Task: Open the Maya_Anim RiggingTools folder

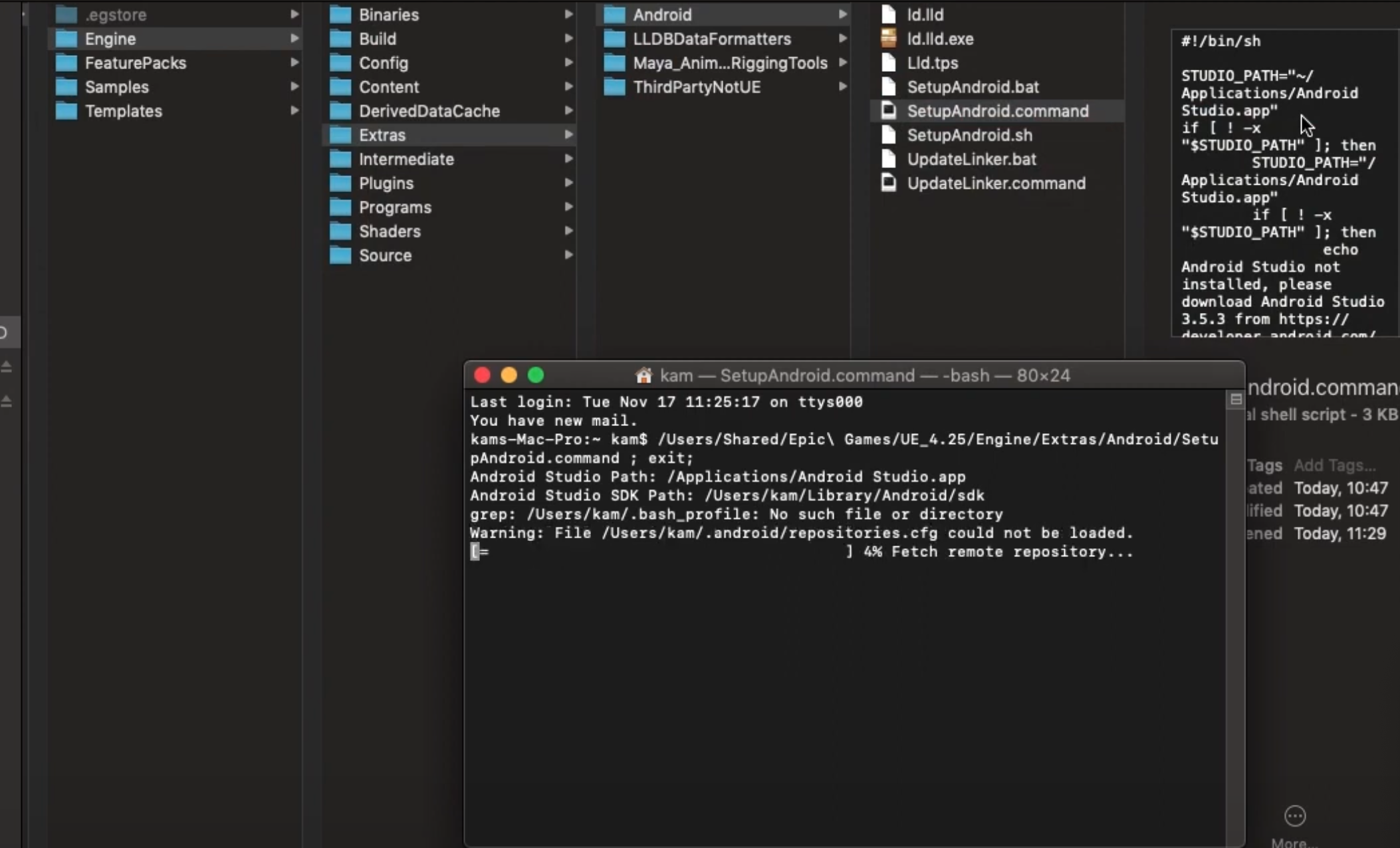Action: [729, 63]
